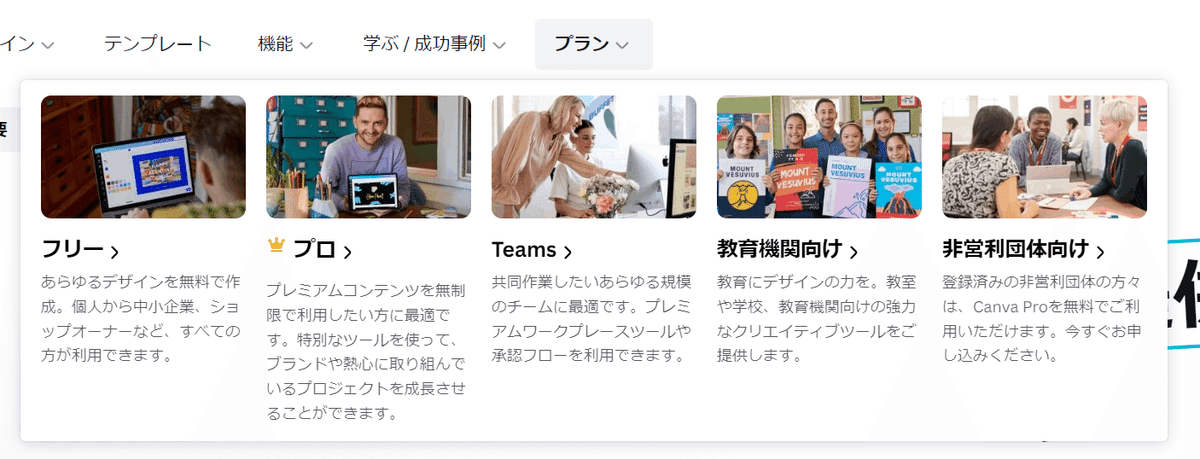This screenshot has width=1200, height=459.
Task: Collapse the プラン dropdown menu
Action: 593,44
